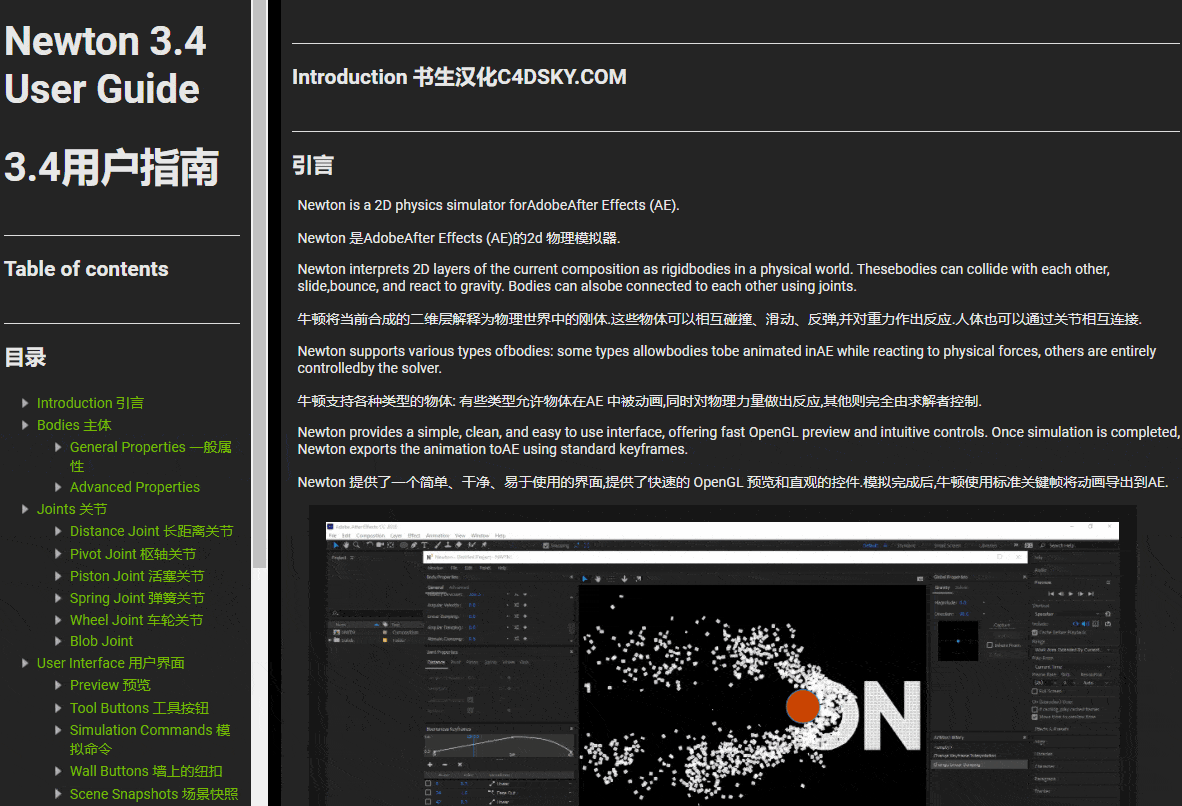Toggle the arrow beside Simulation Commands
The height and width of the screenshot is (806, 1182).
(x=58, y=730)
